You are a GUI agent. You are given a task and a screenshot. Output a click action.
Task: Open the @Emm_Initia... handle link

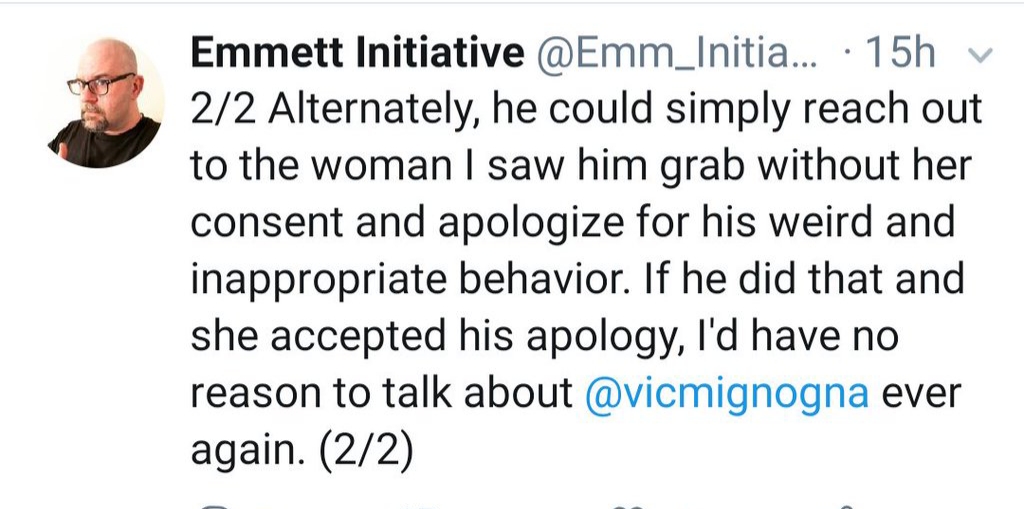point(677,55)
